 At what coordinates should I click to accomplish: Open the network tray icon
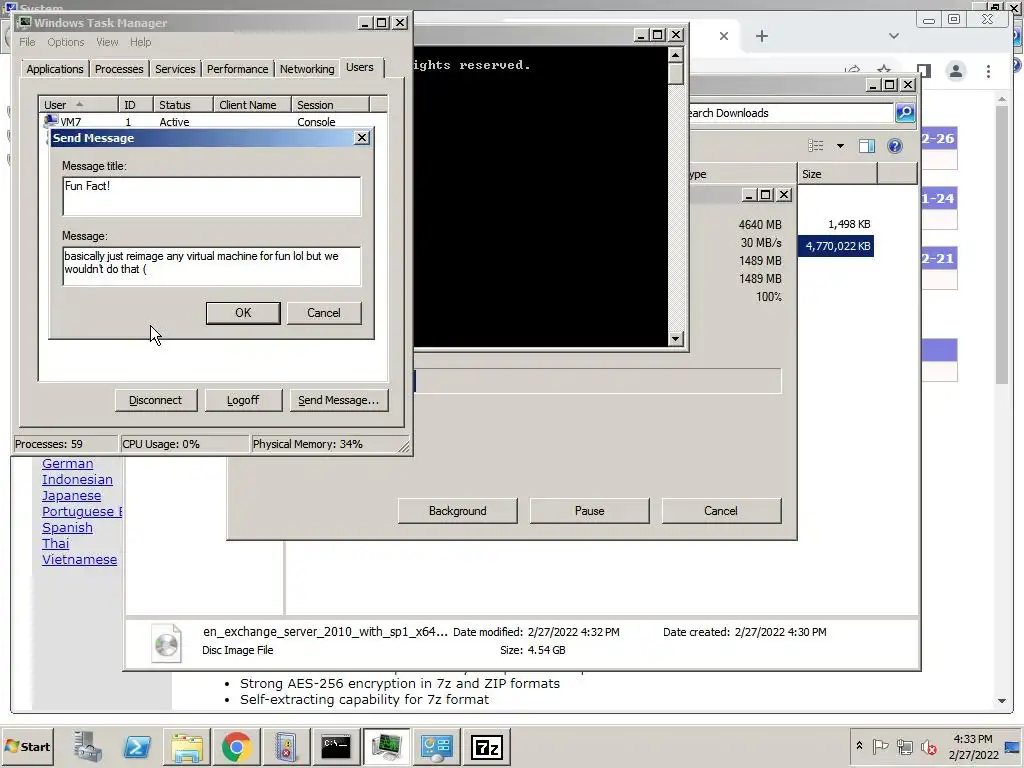click(904, 746)
